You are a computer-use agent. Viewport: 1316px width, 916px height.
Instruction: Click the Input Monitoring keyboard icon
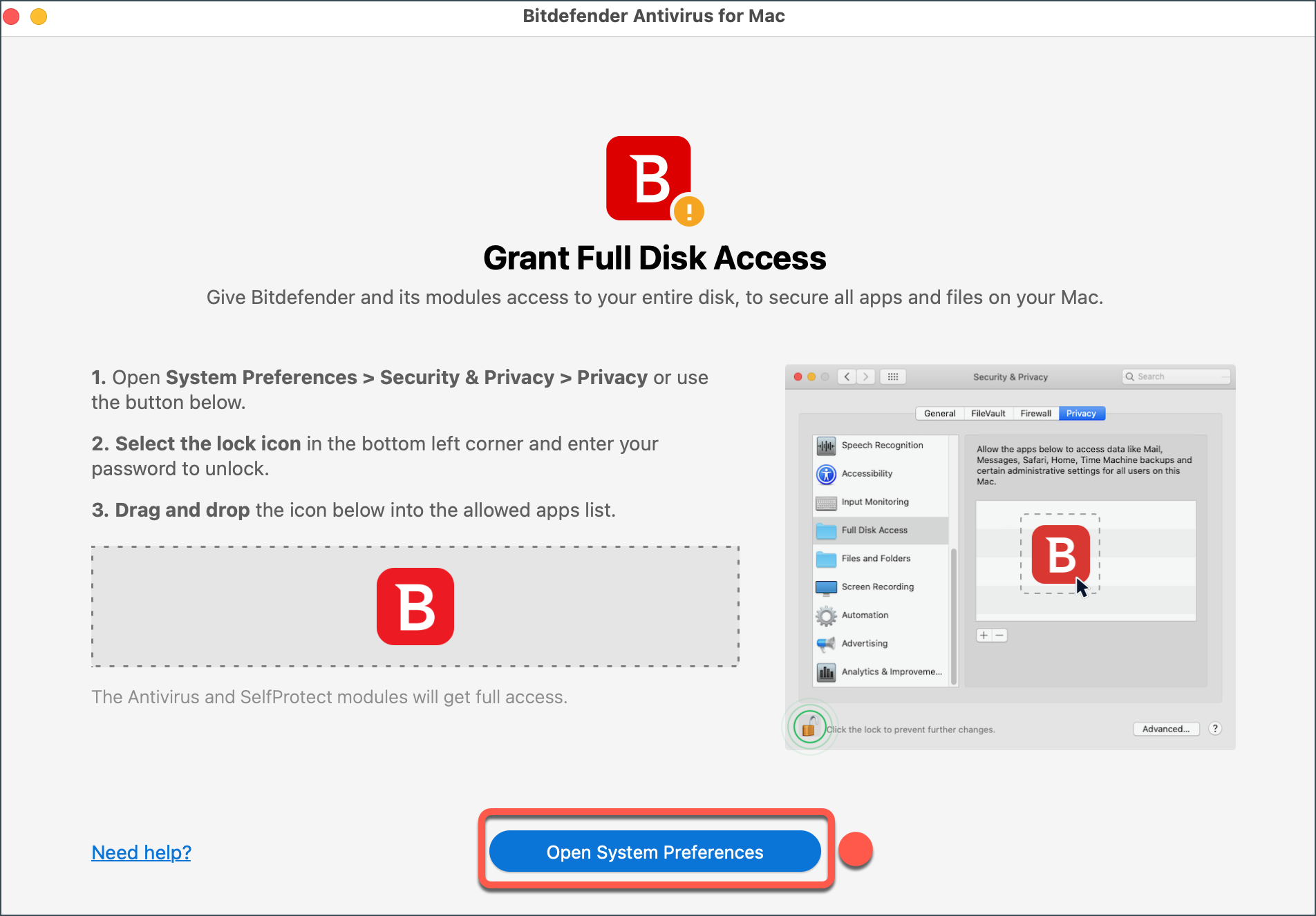(826, 503)
